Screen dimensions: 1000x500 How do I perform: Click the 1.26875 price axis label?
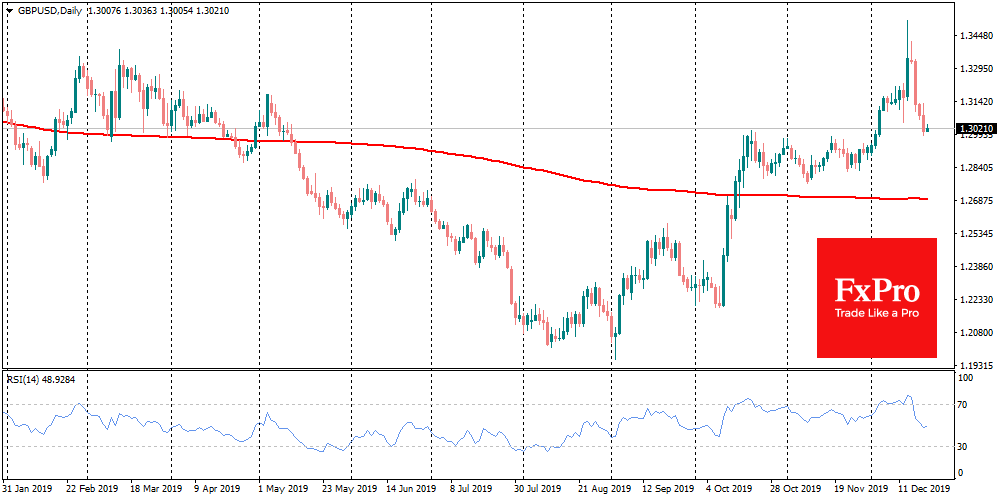[x=975, y=201]
